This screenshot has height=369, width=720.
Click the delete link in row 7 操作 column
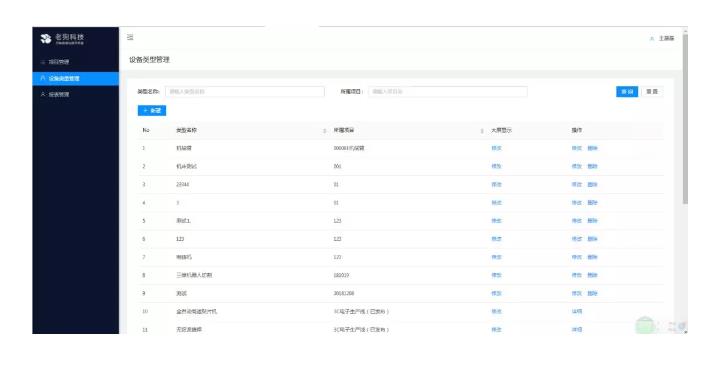(593, 257)
